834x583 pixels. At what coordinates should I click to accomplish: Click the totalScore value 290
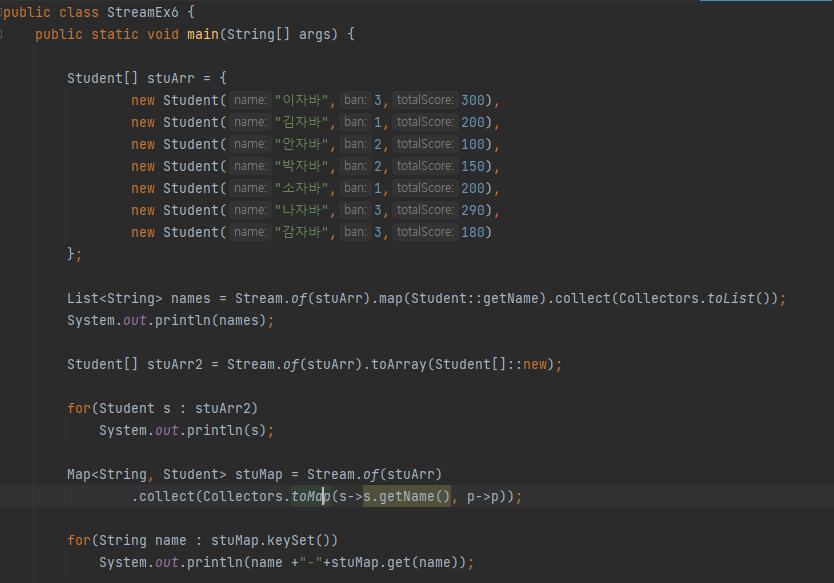tap(473, 210)
